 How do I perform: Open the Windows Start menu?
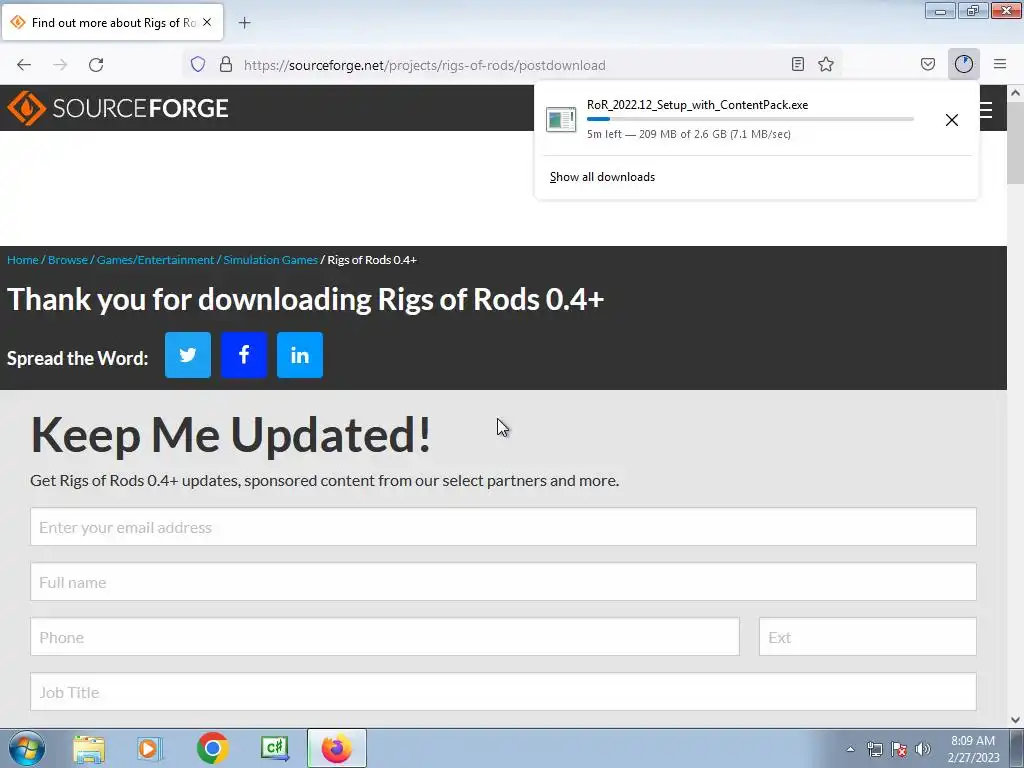(27, 748)
